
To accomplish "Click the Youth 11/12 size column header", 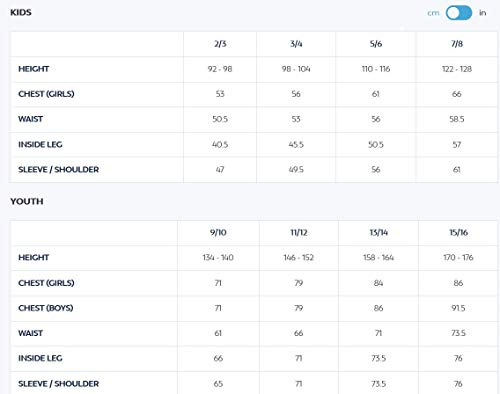I will tap(299, 232).
